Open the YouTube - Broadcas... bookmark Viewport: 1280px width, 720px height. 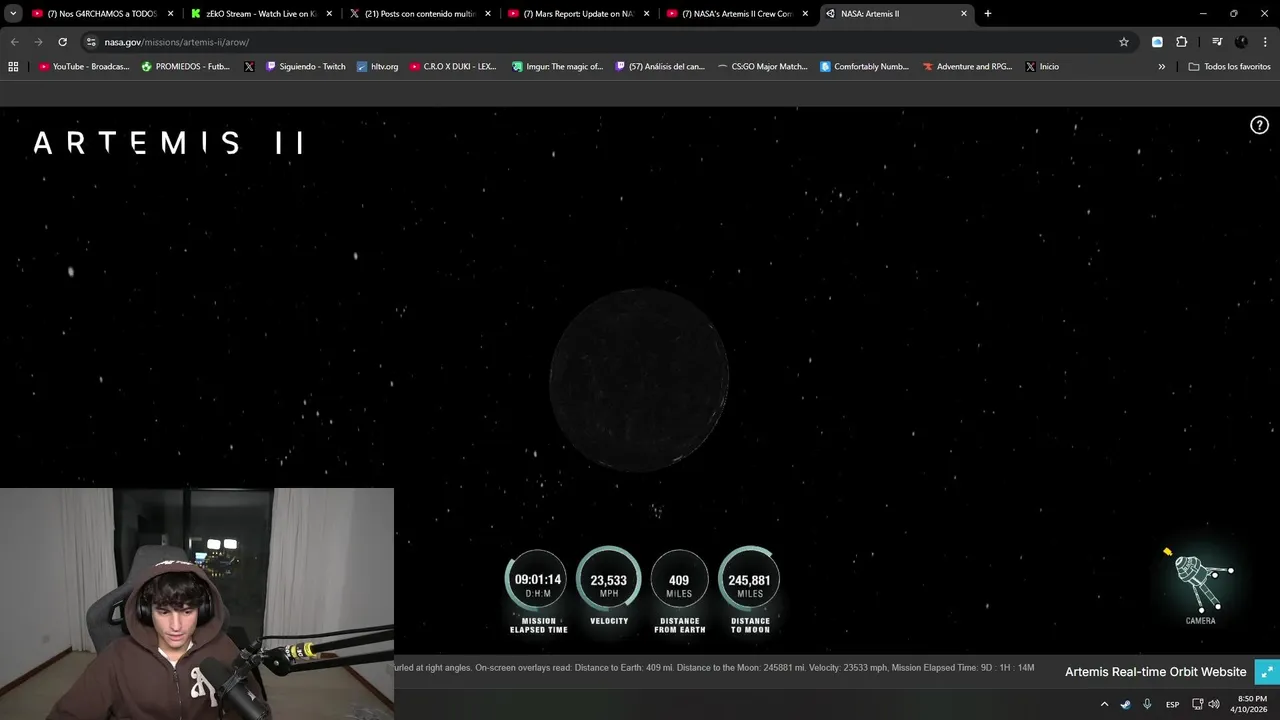pos(84,67)
